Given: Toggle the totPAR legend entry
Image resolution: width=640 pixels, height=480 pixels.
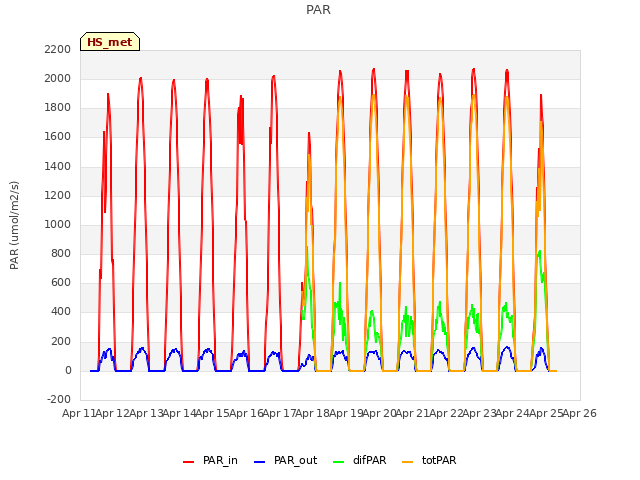Looking at the screenshot, I should coord(429,460).
